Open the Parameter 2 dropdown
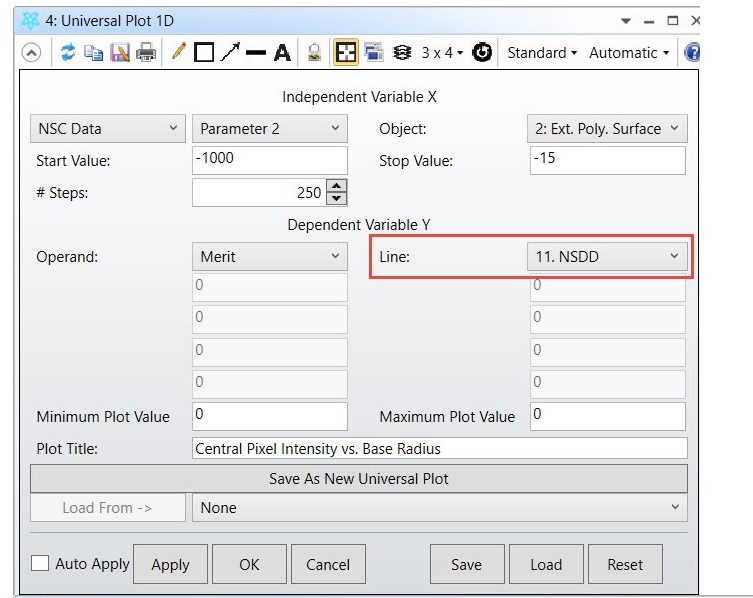The image size is (753, 598). coord(269,128)
